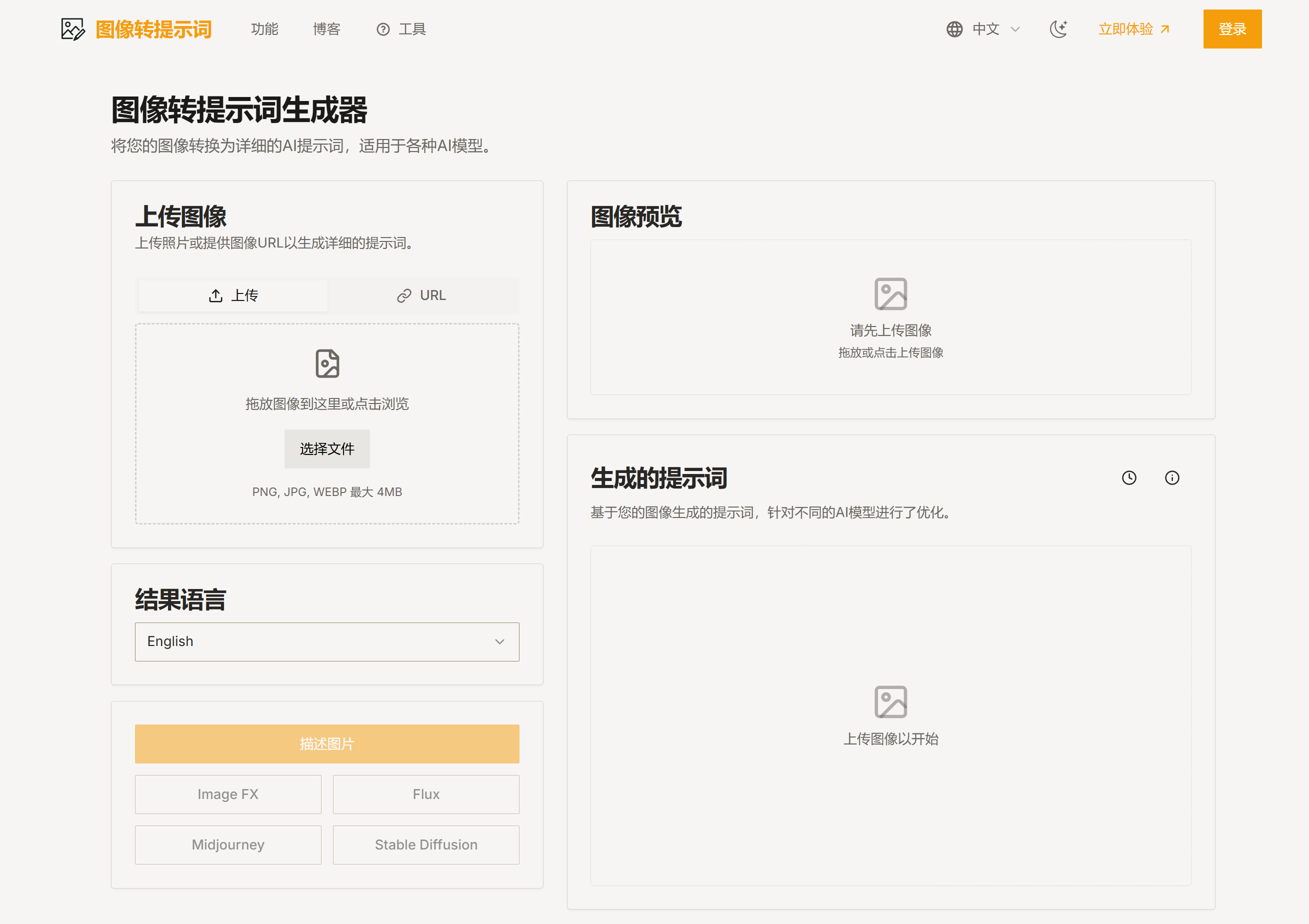Open the 博客 navigation link
Image resolution: width=1309 pixels, height=924 pixels.
pyautogui.click(x=326, y=29)
